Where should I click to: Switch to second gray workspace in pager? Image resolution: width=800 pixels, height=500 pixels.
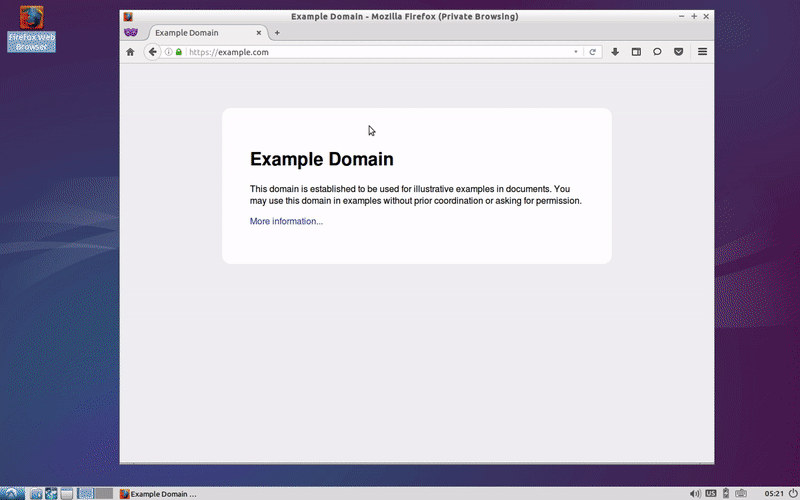(104, 493)
